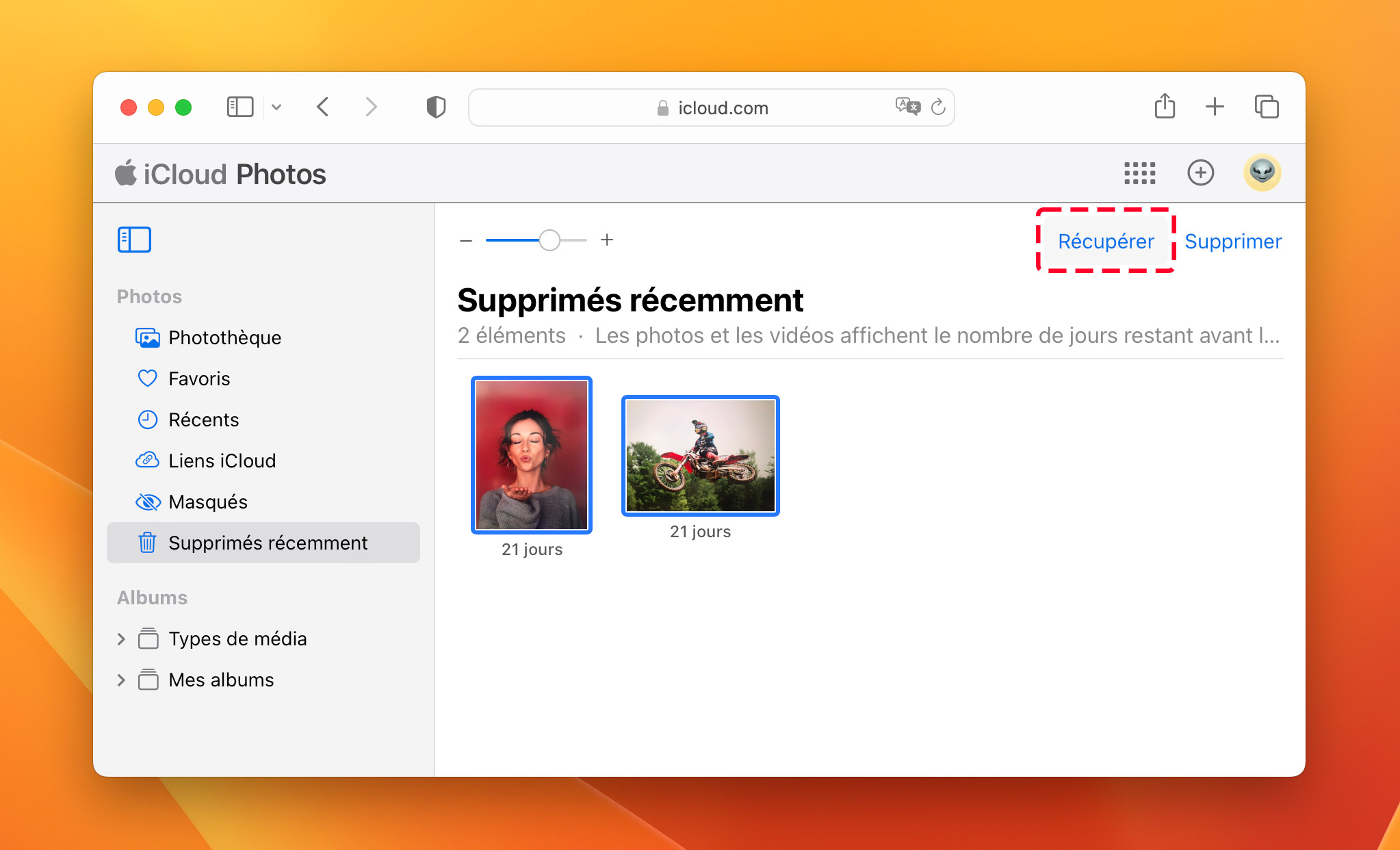The width and height of the screenshot is (1400, 850).
Task: Click the Photothèque library icon
Action: click(x=147, y=337)
